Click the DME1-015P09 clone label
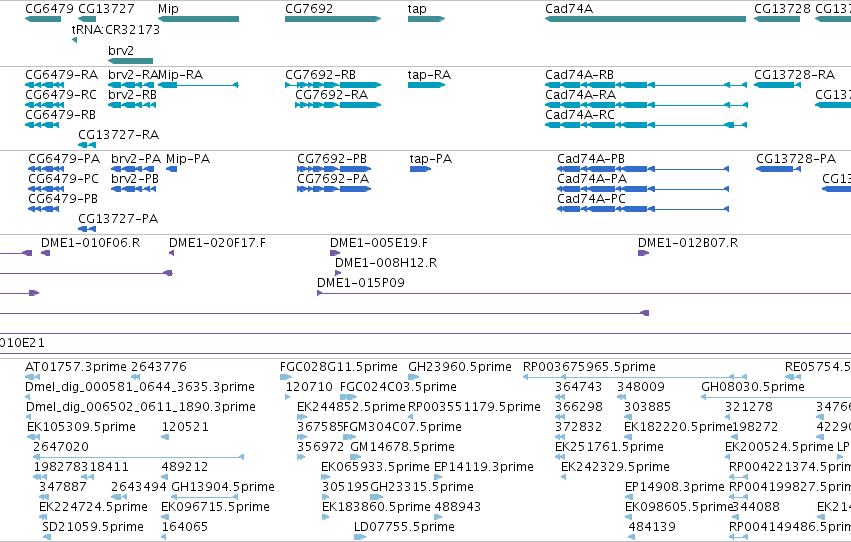 pos(360,283)
